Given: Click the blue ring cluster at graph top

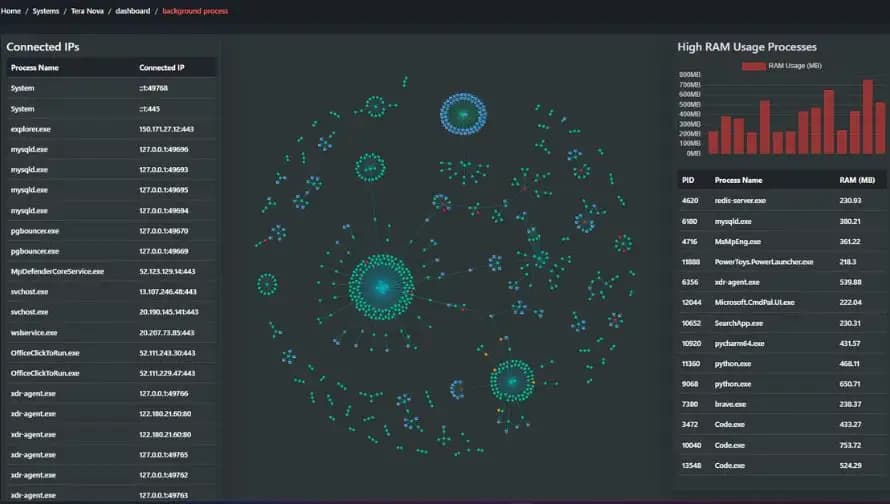Looking at the screenshot, I should tap(462, 115).
